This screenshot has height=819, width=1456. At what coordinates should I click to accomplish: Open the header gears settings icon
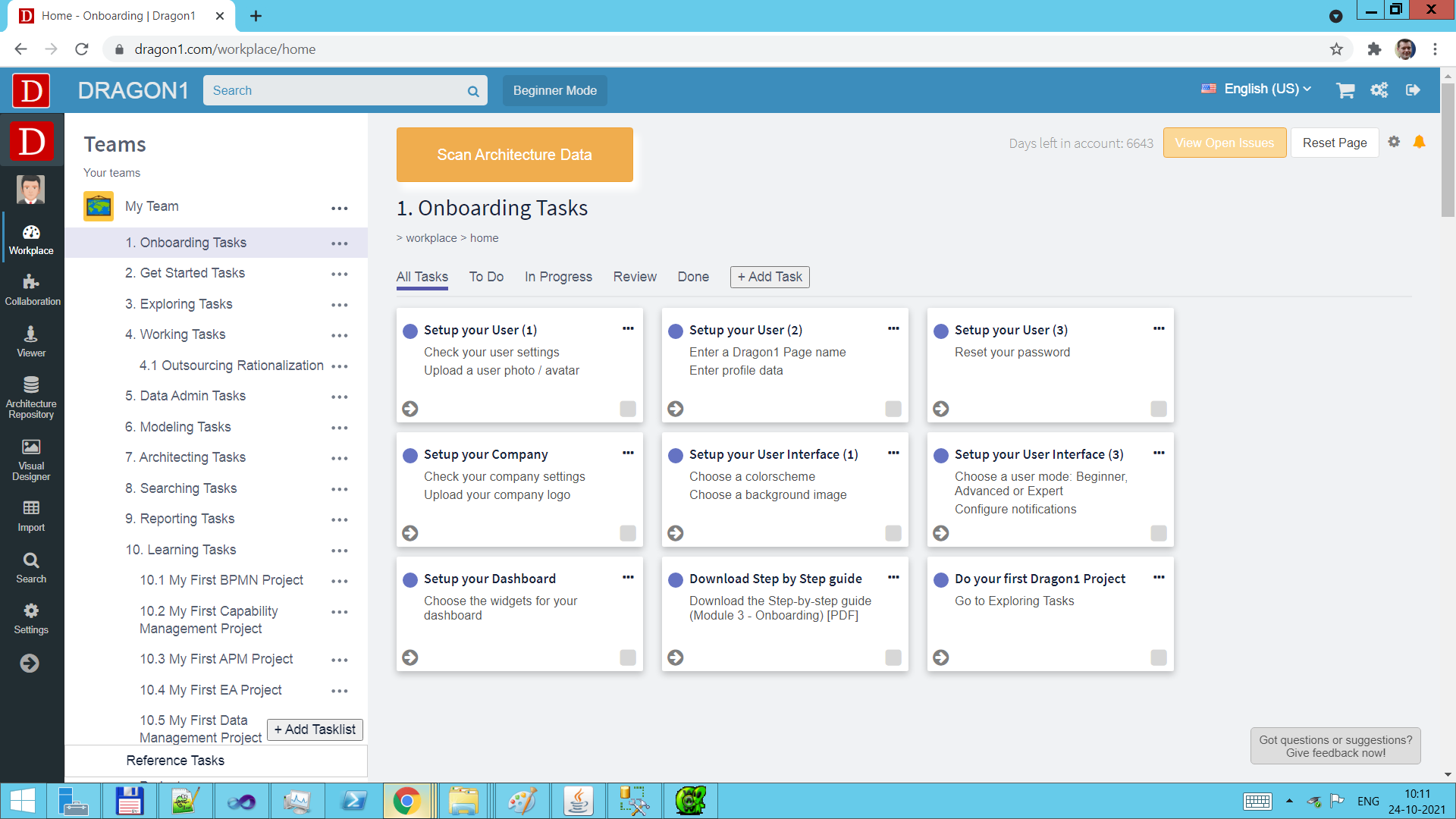click(1379, 90)
